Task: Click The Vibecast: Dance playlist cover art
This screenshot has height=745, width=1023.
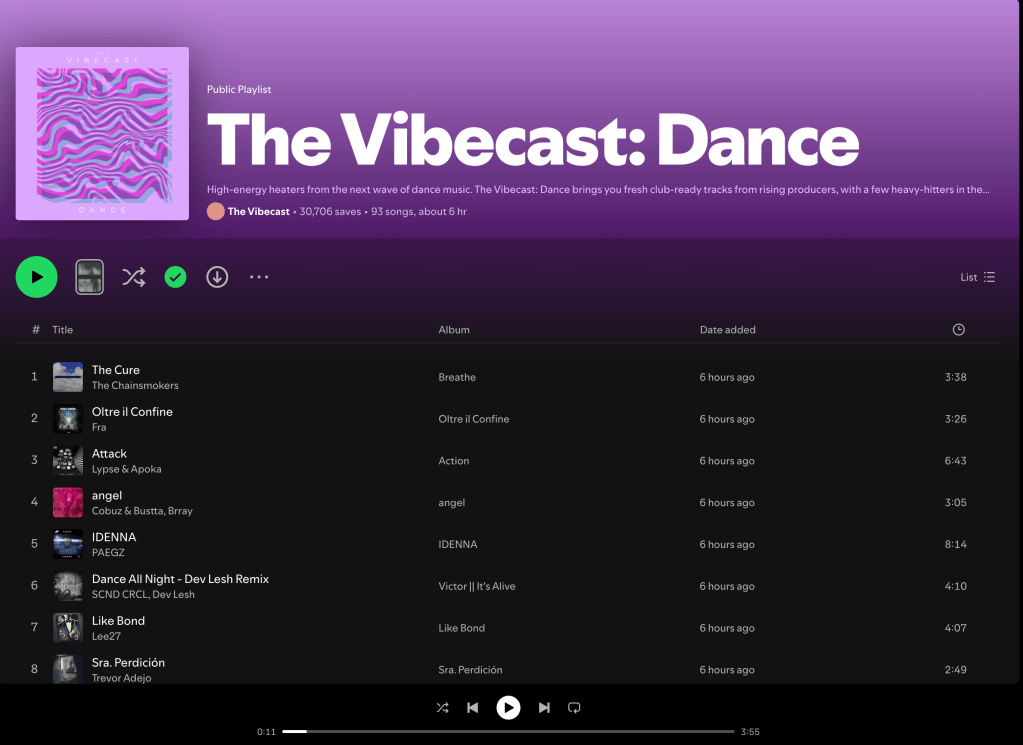Action: pos(102,133)
